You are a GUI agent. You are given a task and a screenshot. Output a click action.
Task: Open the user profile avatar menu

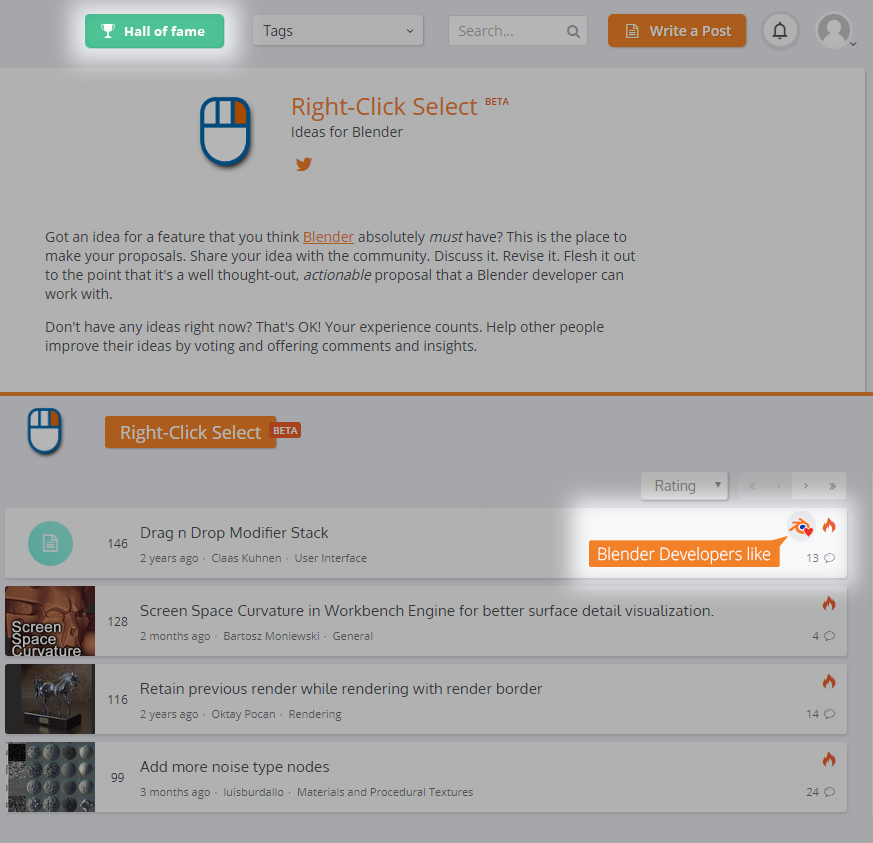click(833, 31)
